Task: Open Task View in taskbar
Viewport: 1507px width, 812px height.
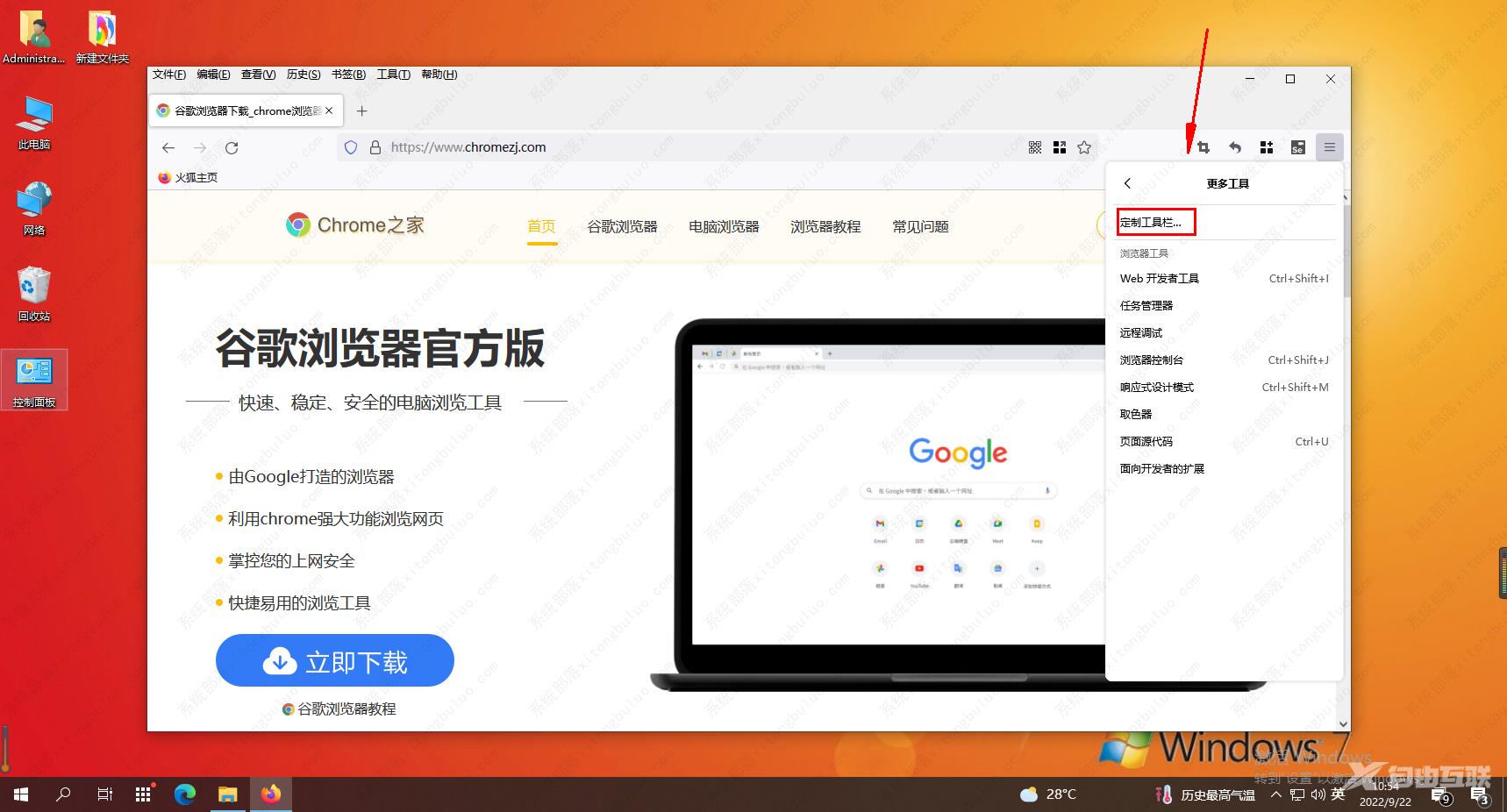Action: (104, 794)
